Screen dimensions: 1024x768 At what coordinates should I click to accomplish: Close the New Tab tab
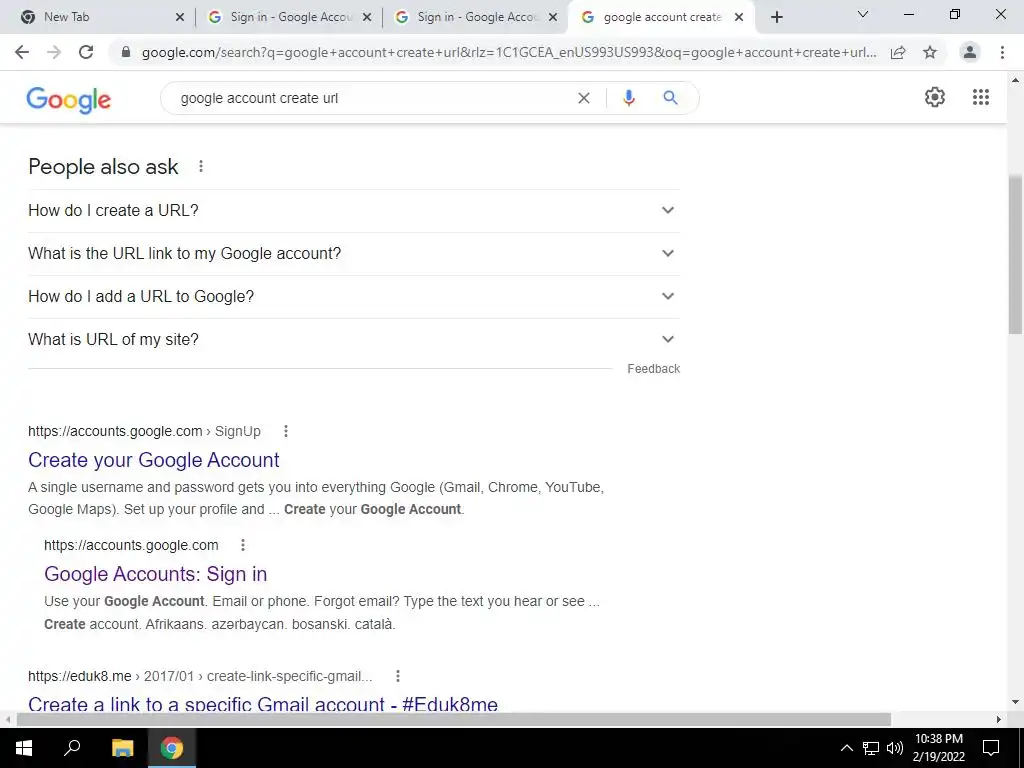[x=180, y=17]
